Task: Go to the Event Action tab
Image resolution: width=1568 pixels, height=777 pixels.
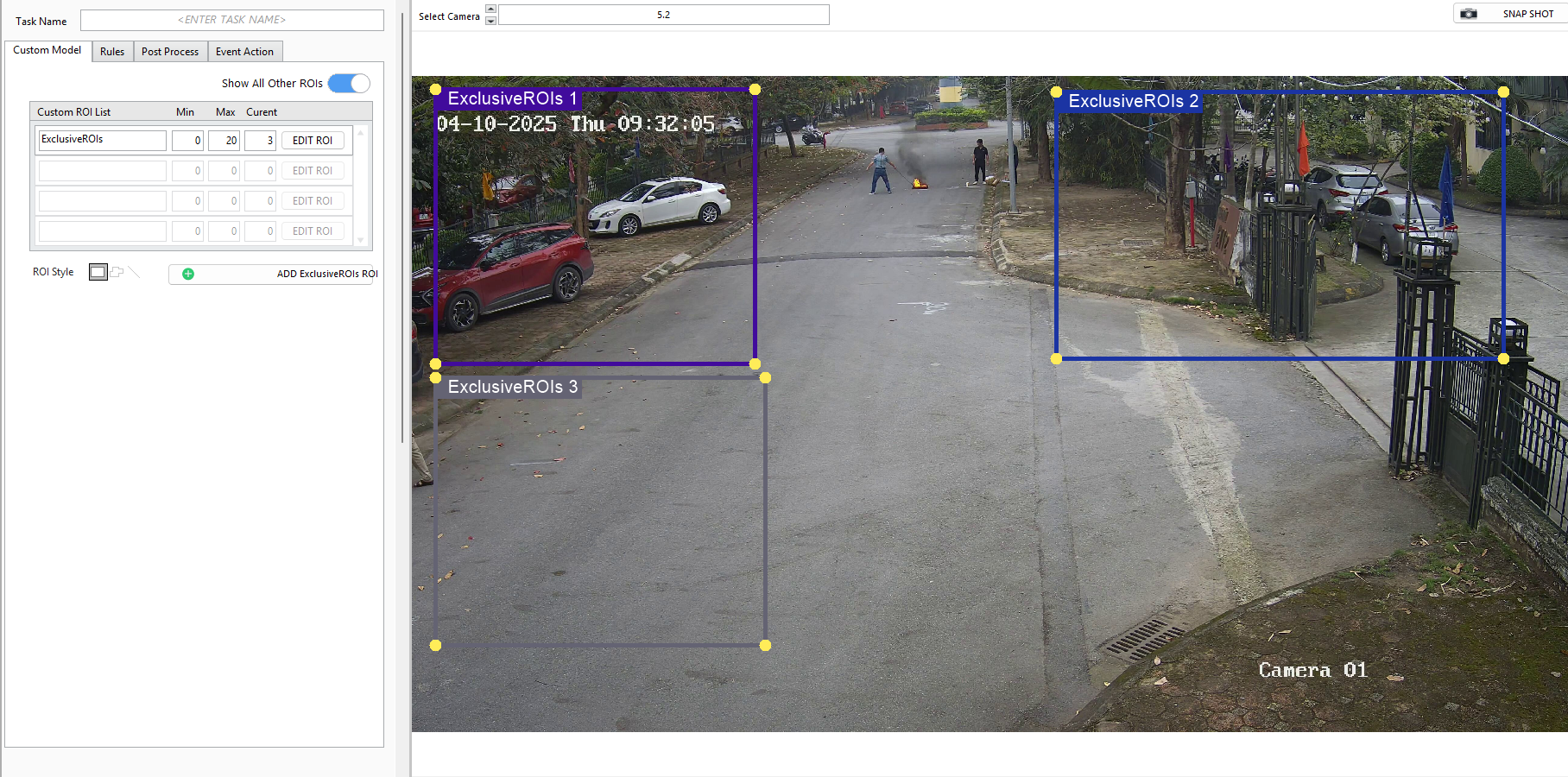Action: pyautogui.click(x=244, y=52)
